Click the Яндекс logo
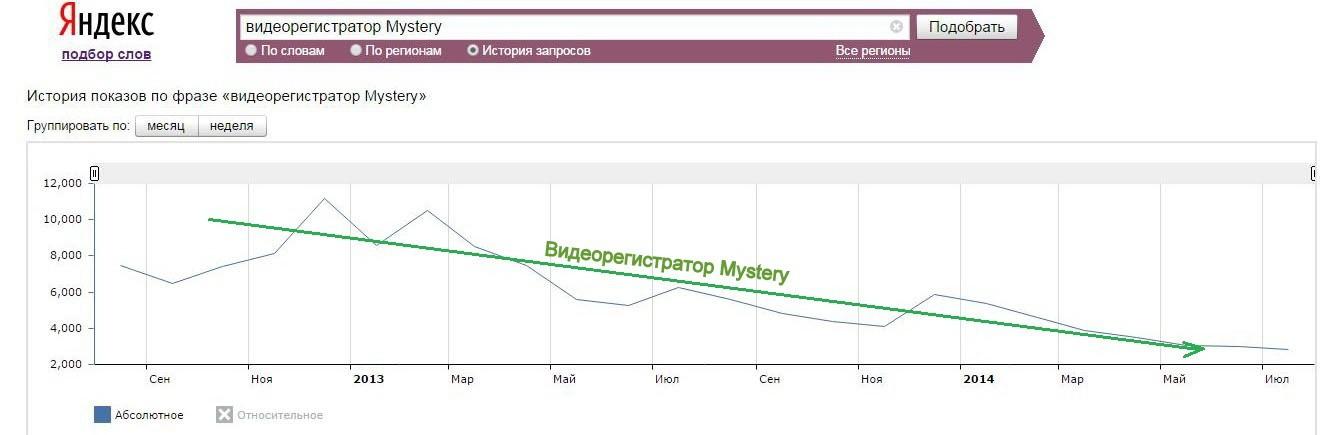Viewport: 1336px width, 435px height. (x=107, y=20)
